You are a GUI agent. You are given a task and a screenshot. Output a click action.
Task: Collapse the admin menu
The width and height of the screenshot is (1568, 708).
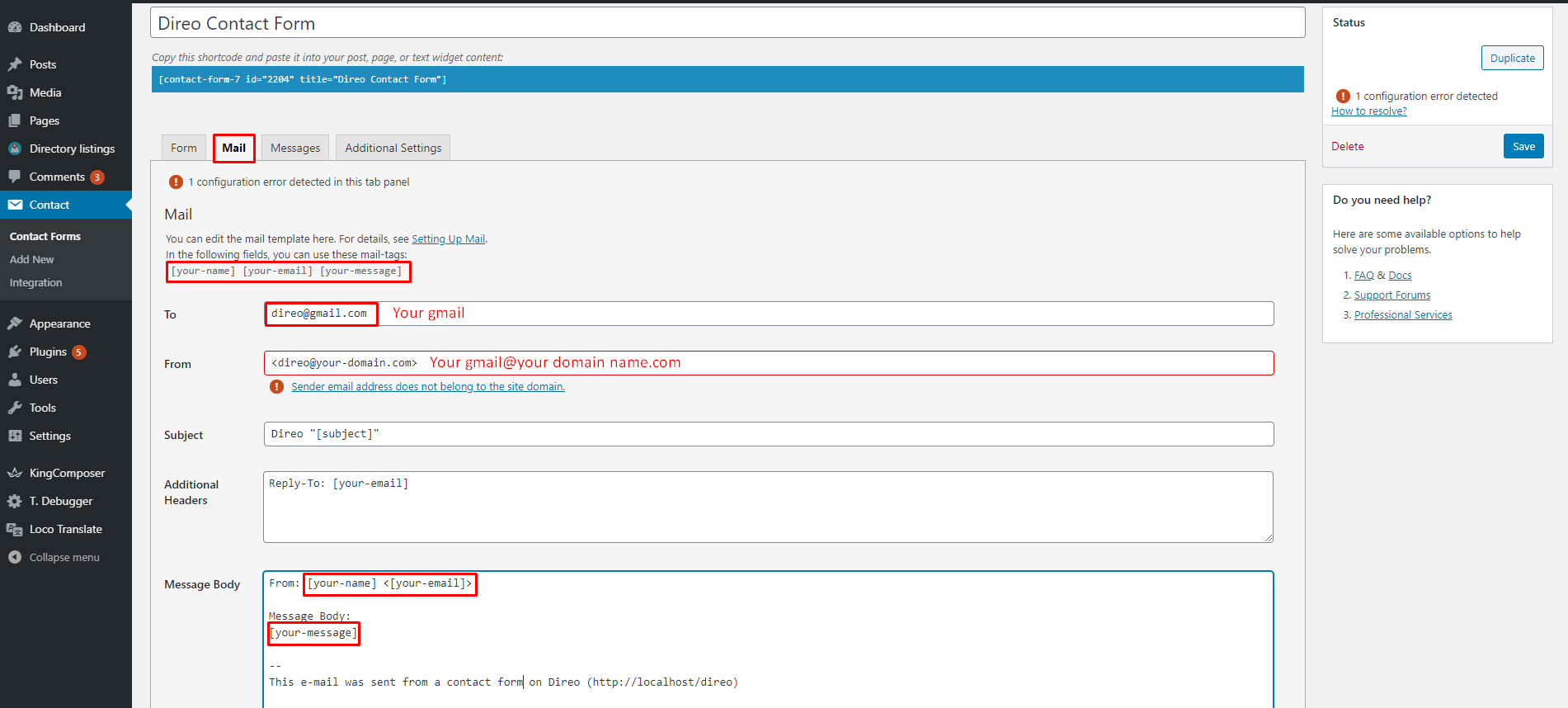pos(64,557)
